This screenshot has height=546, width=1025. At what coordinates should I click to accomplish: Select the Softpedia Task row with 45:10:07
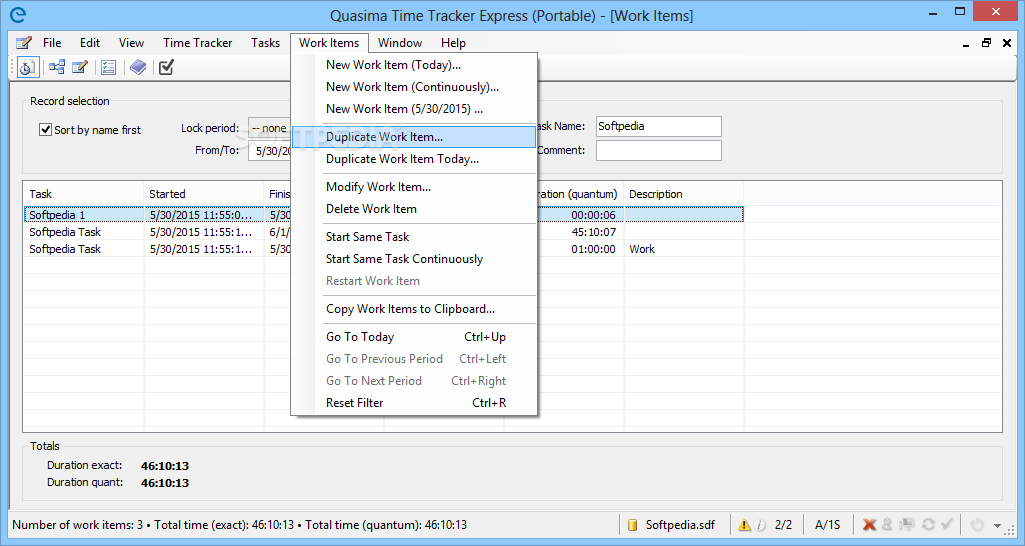(x=384, y=232)
